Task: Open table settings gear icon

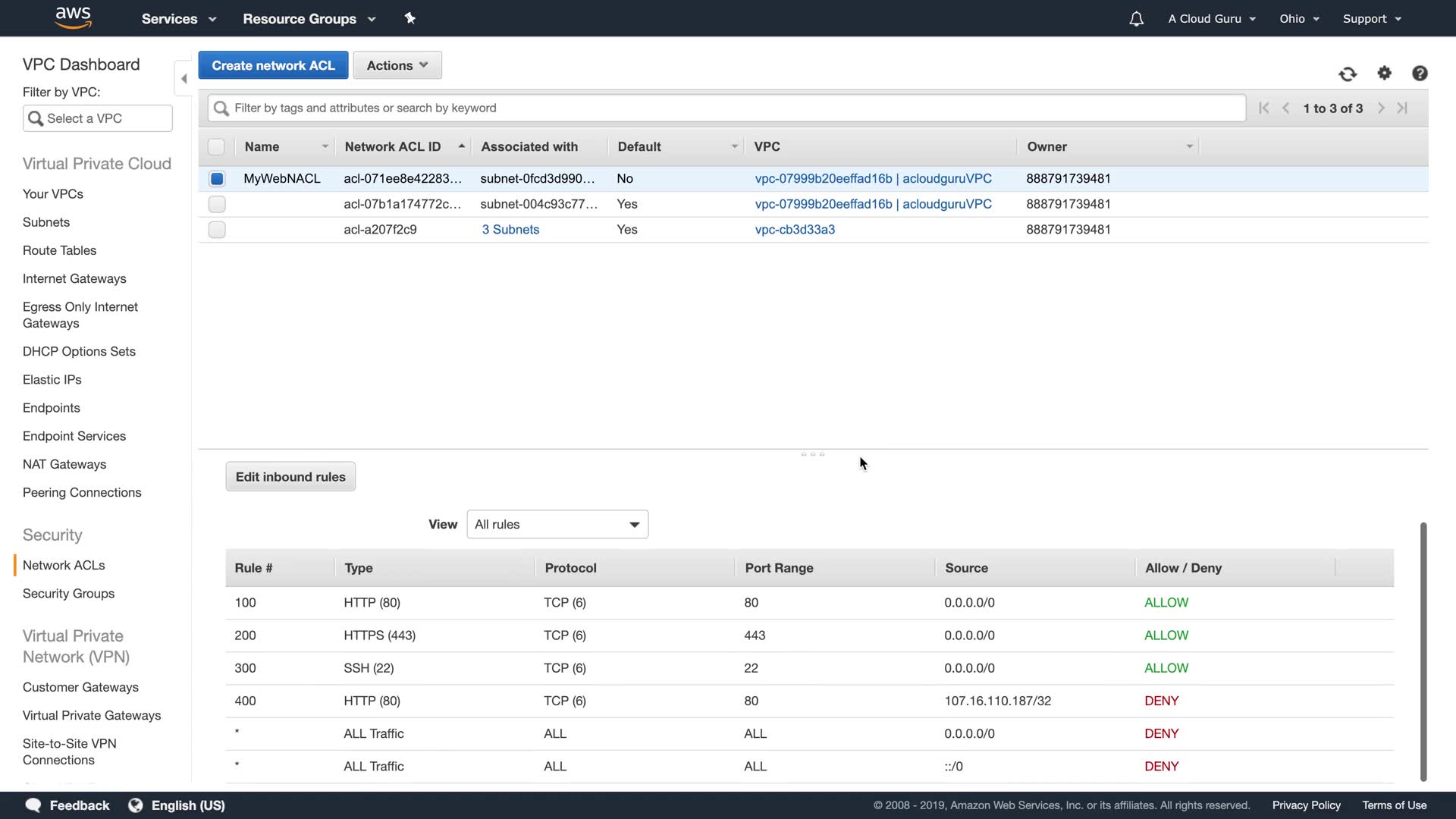Action: click(1385, 73)
